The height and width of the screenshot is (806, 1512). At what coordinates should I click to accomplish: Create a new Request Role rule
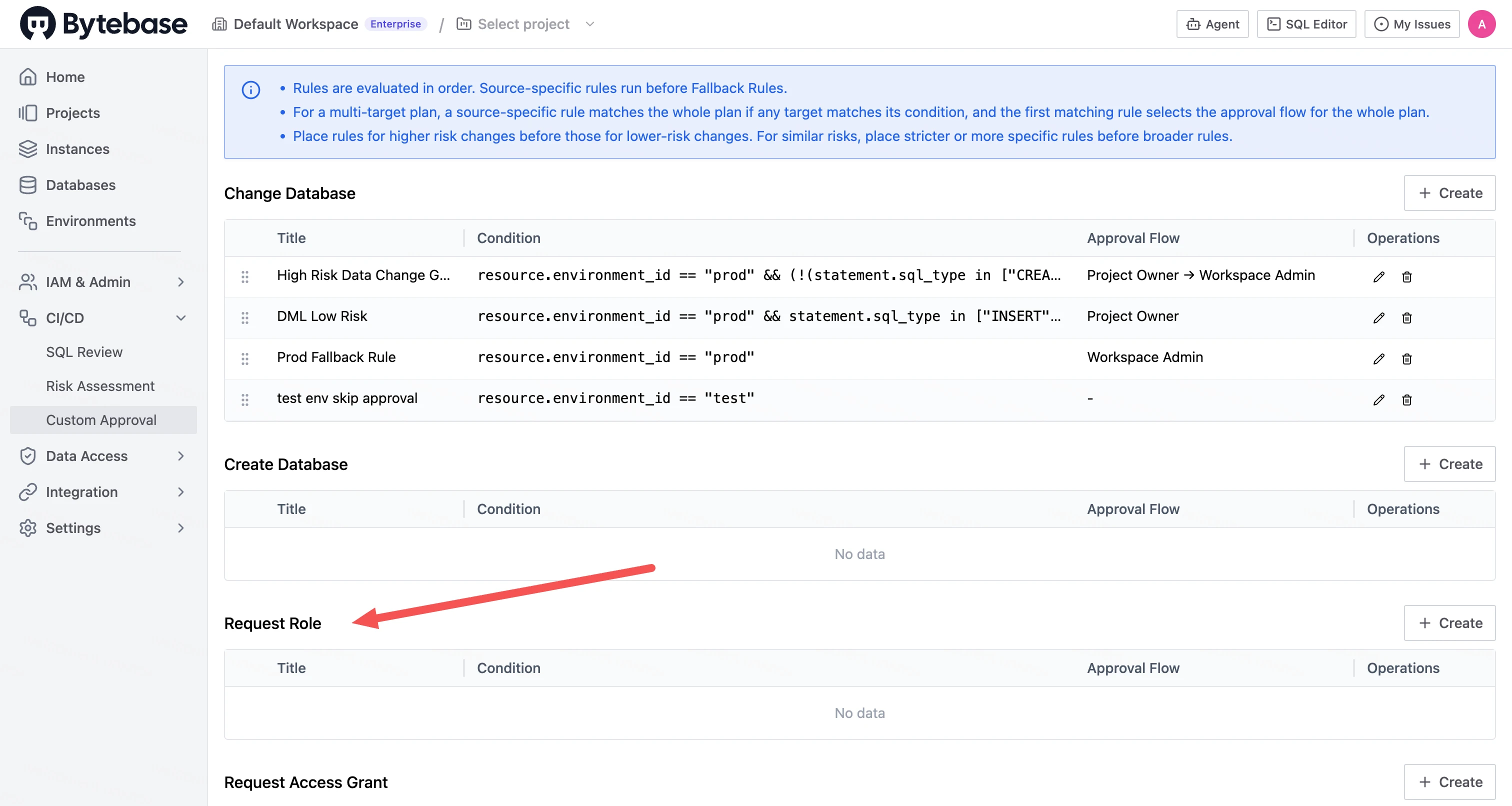(x=1449, y=623)
